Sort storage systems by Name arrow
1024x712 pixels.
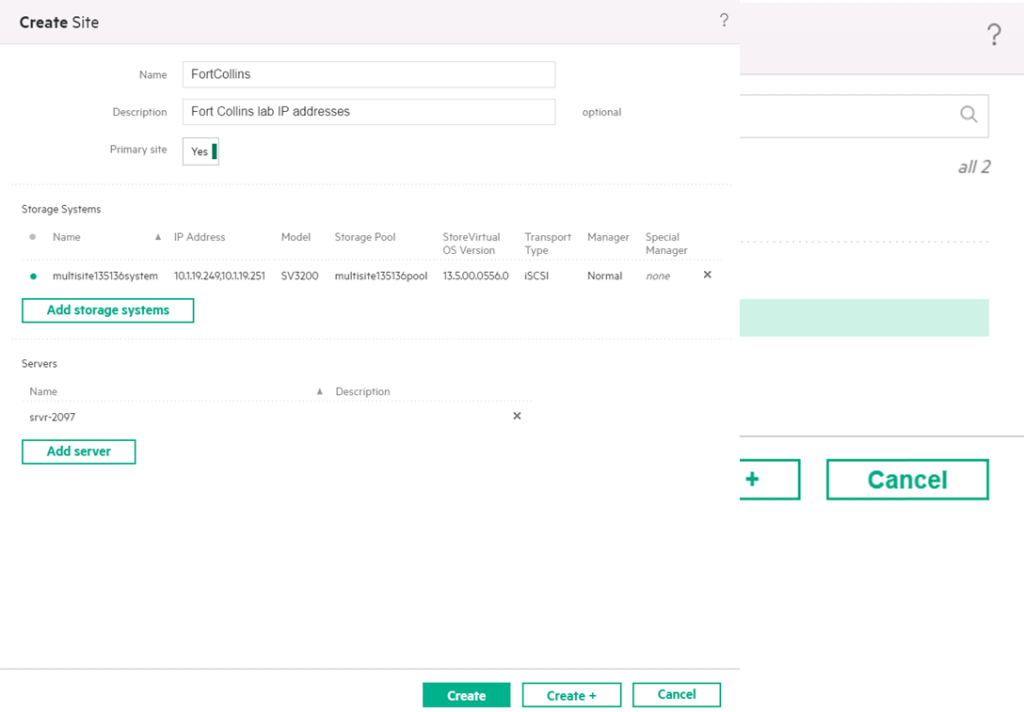[158, 237]
